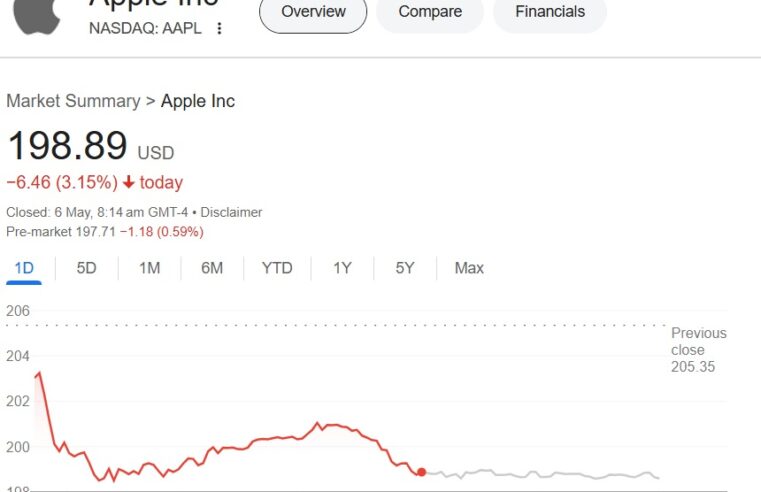This screenshot has height=492, width=761.
Task: Switch chart to 5D range
Action: 86,268
